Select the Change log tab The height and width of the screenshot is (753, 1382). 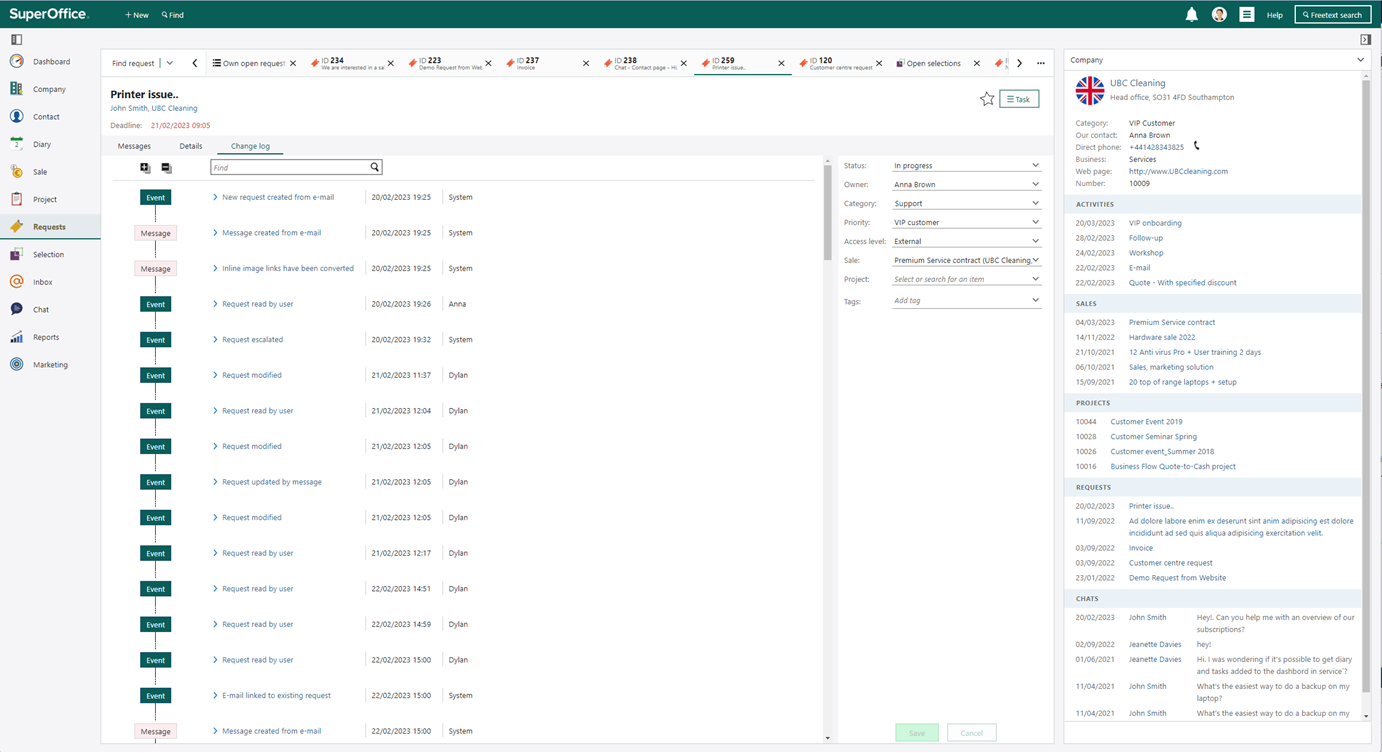point(250,146)
